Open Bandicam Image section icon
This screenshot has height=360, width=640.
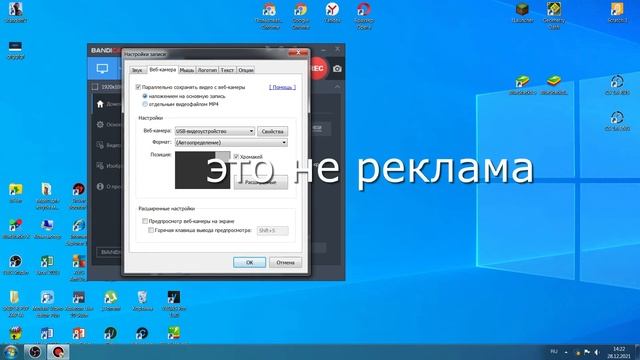100,166
